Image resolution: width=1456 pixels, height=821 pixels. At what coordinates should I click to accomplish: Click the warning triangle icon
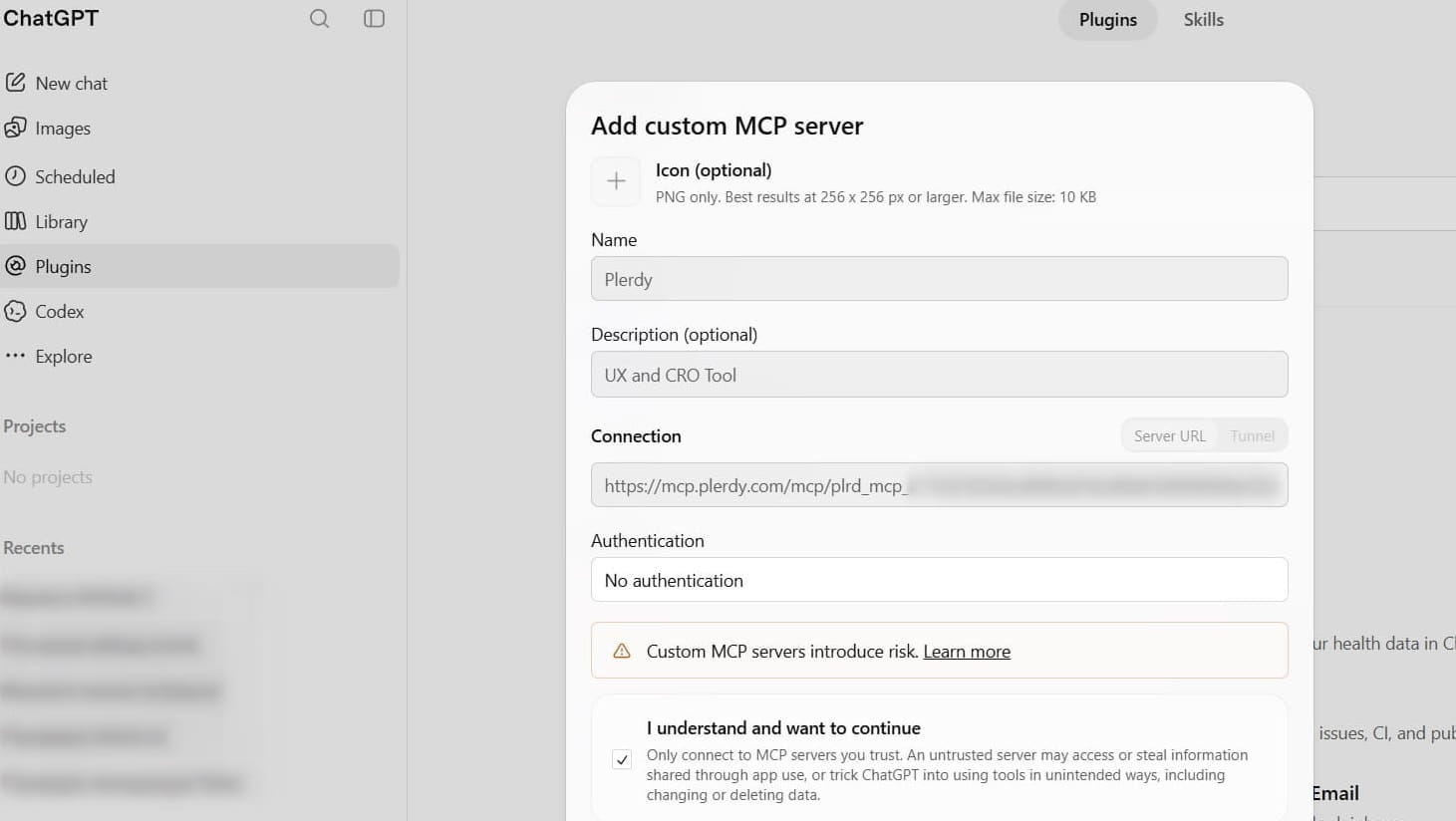click(622, 652)
